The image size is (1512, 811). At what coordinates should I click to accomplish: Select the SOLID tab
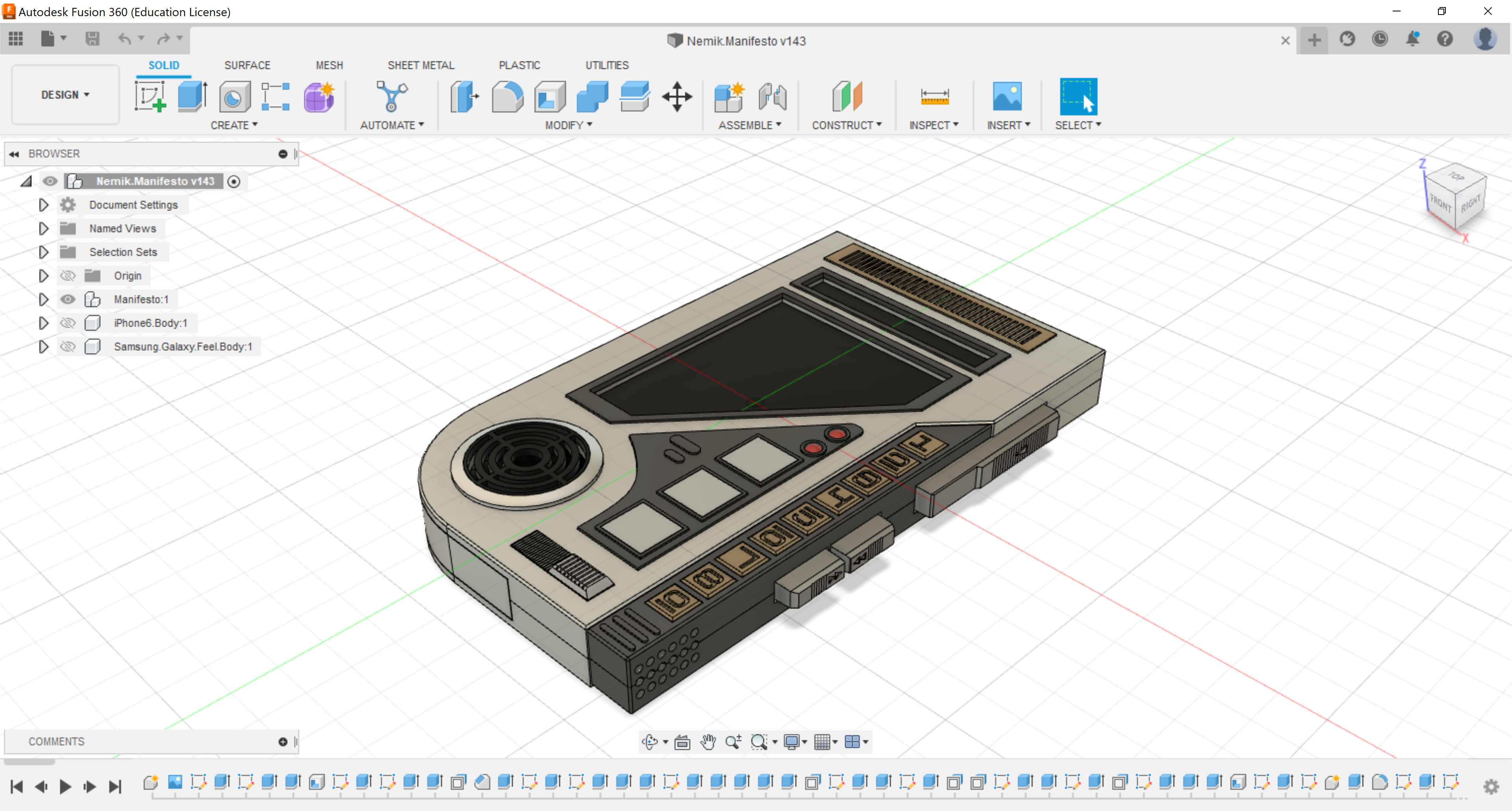pos(164,65)
